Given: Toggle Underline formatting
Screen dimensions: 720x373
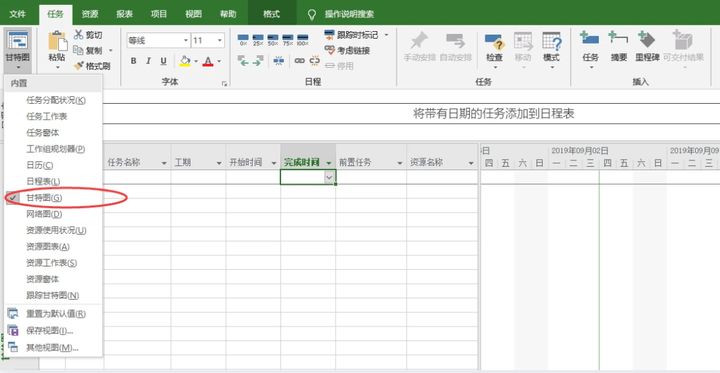Looking at the screenshot, I should pos(163,61).
